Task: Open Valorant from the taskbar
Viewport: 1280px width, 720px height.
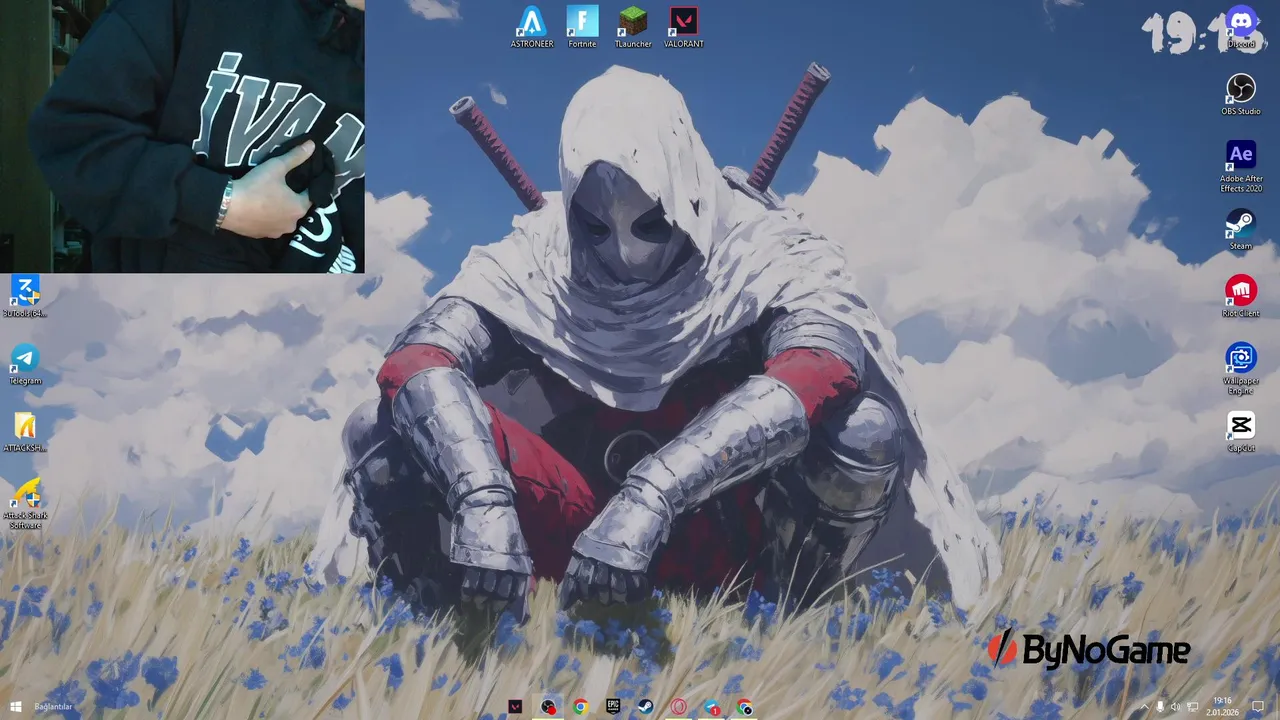Action: (x=515, y=707)
